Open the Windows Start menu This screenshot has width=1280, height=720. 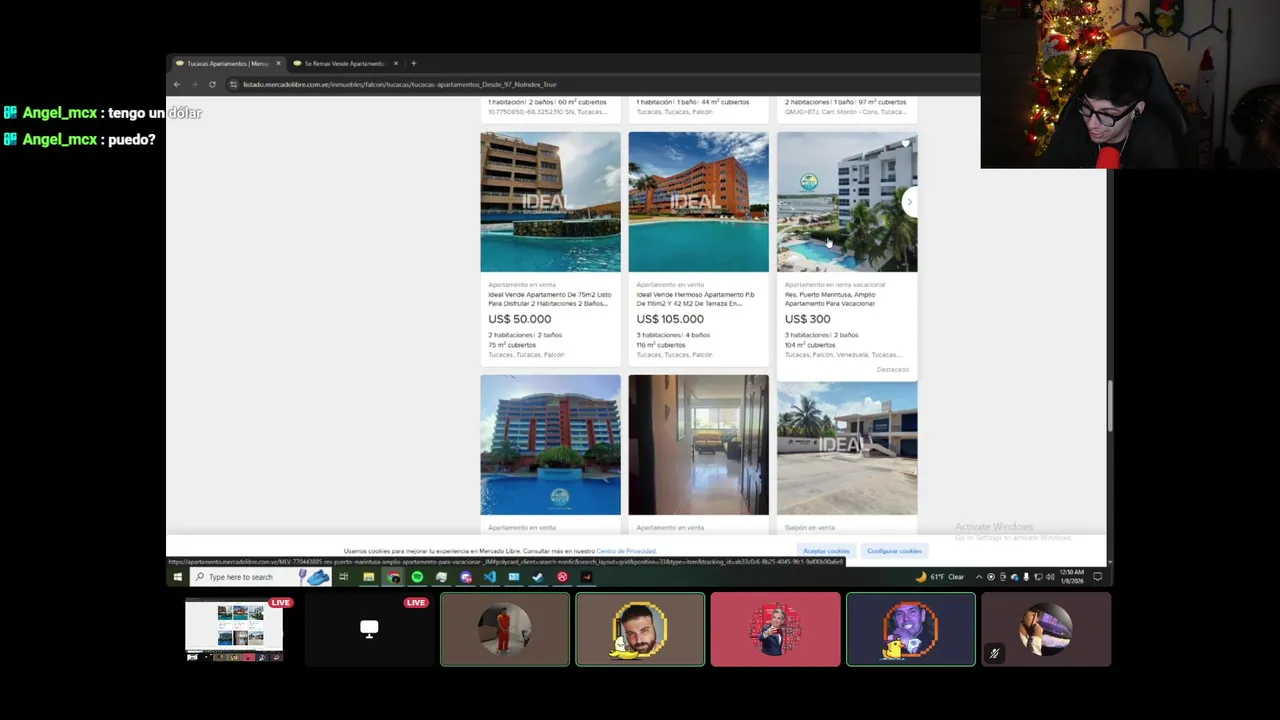(x=178, y=577)
